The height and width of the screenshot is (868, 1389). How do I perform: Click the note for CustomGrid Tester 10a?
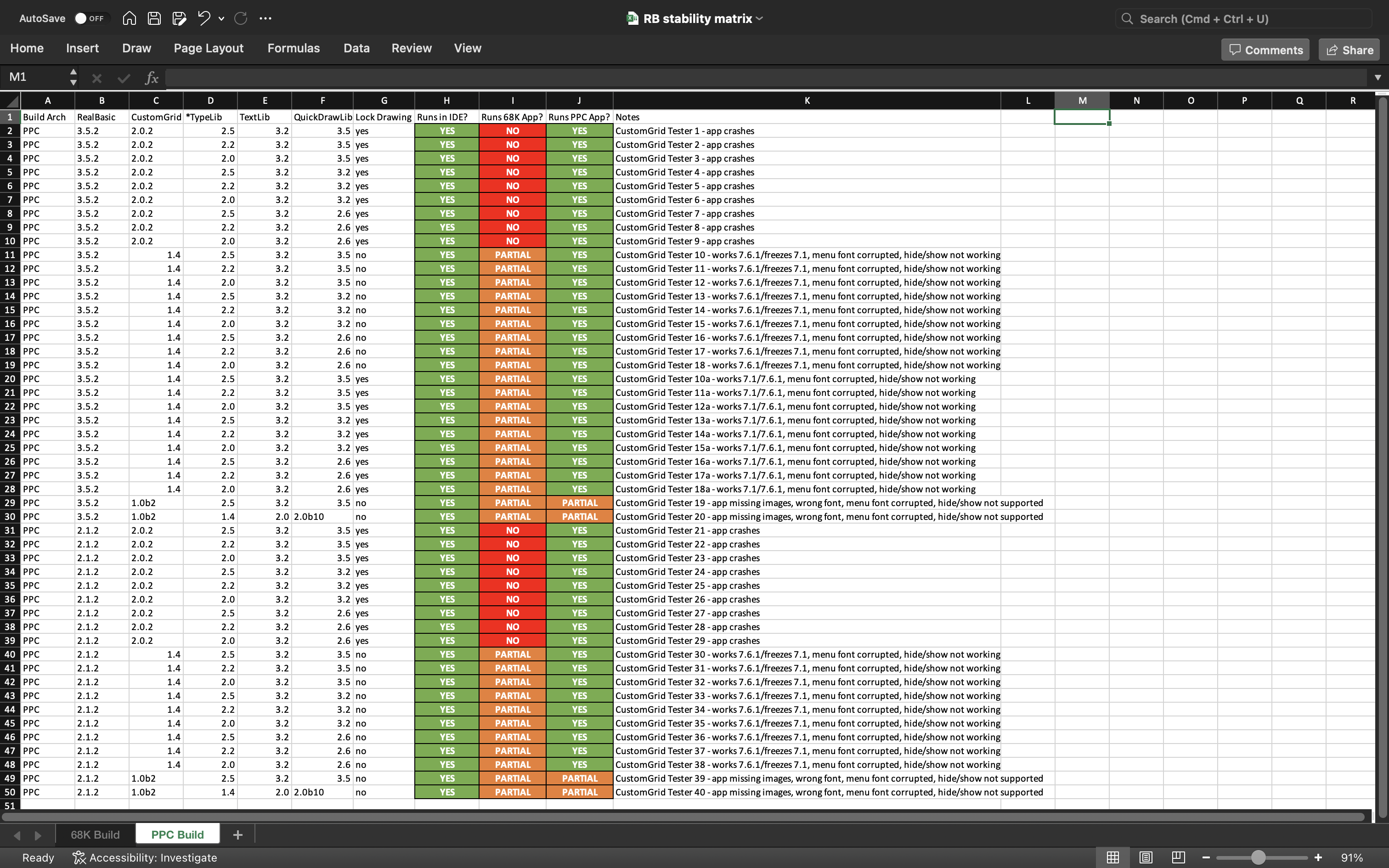(796, 379)
